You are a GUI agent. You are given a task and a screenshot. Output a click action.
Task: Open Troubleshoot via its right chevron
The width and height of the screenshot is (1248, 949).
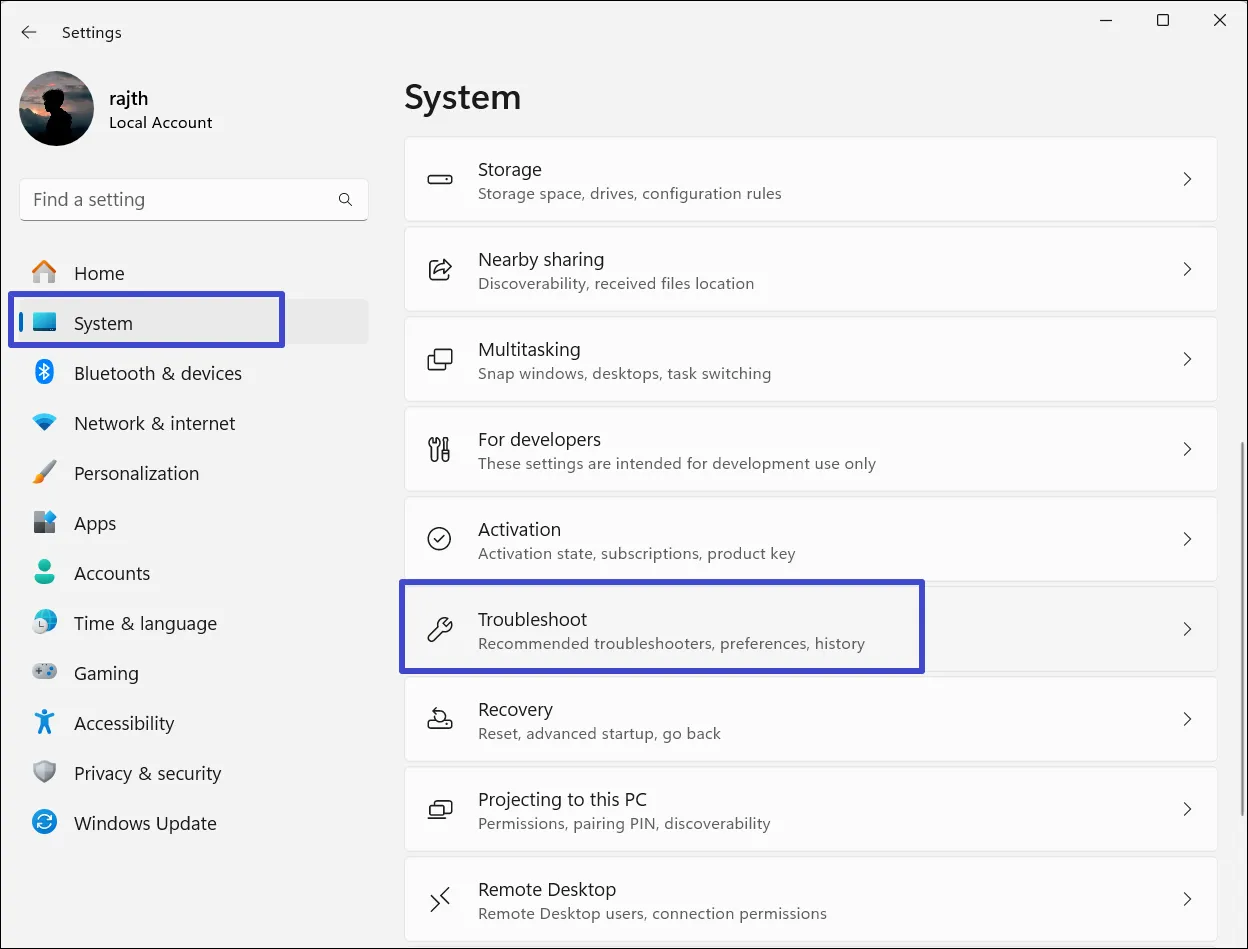pos(1187,630)
